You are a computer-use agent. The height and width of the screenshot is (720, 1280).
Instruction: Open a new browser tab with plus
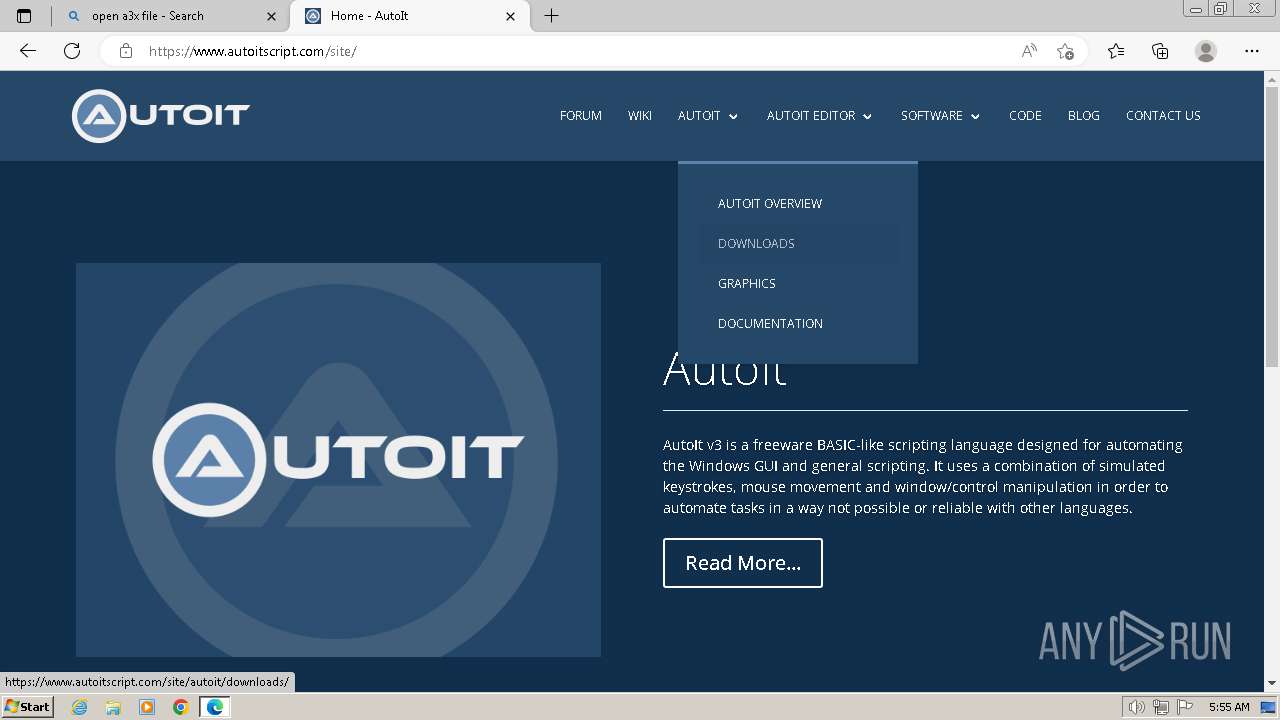(551, 16)
